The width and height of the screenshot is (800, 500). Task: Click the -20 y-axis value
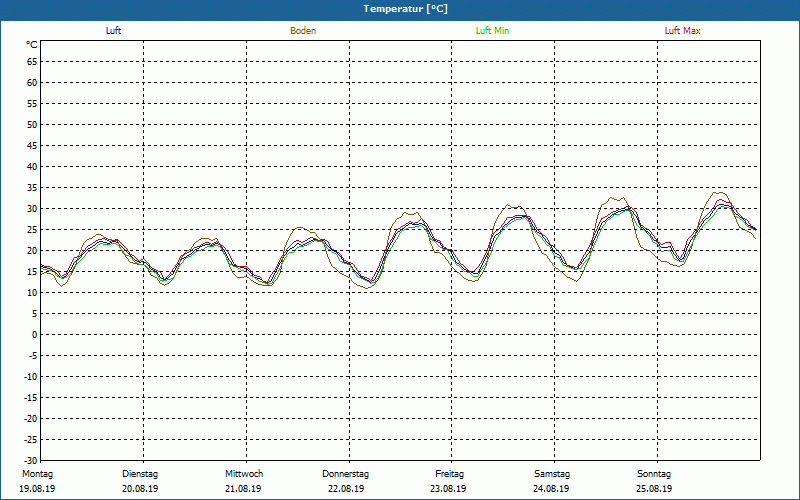[31, 418]
